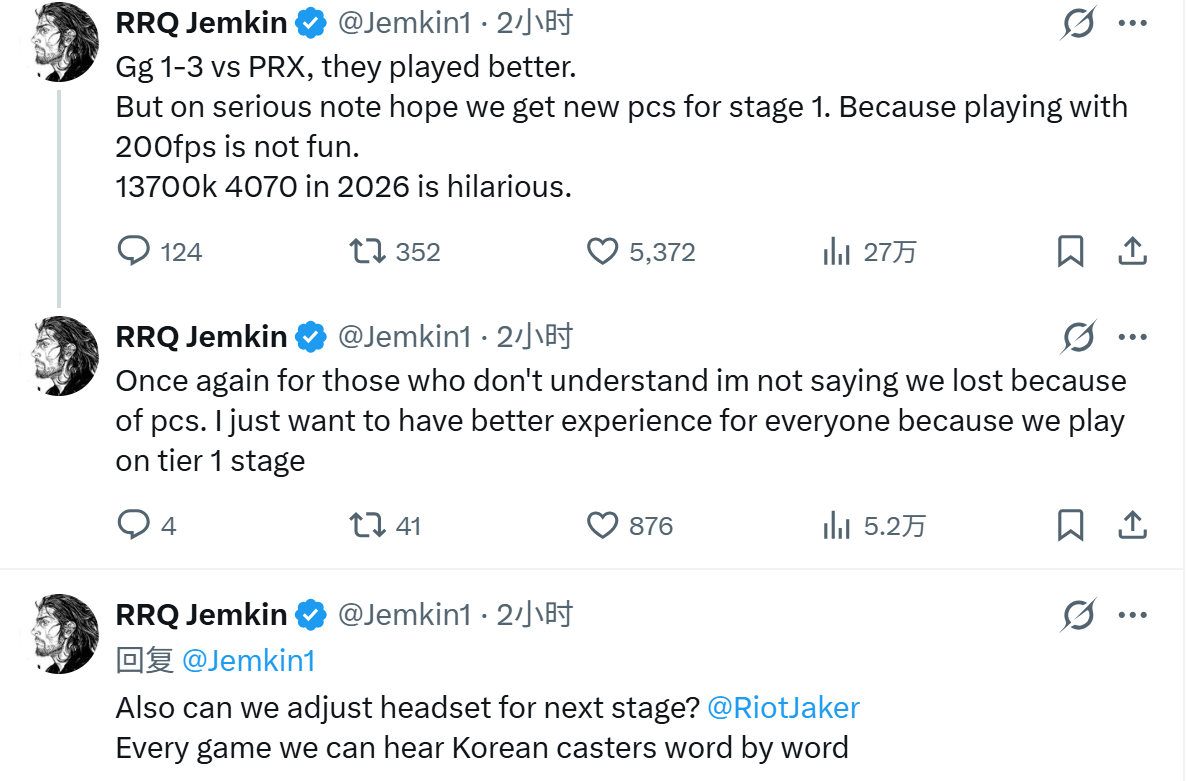Screen dimensions: 1186x781
Task: Open RRQ Jemkin avatar on first tweet
Action: tap(66, 42)
